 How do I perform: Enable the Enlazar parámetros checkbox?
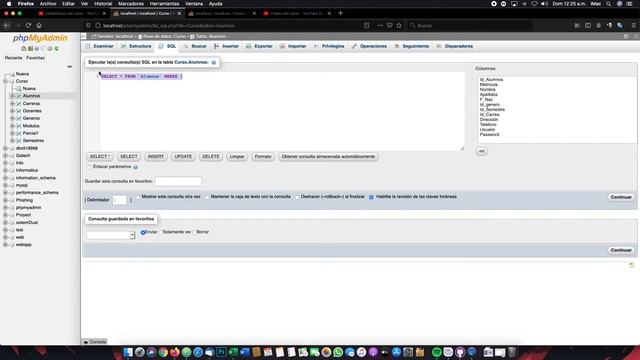coord(89,167)
